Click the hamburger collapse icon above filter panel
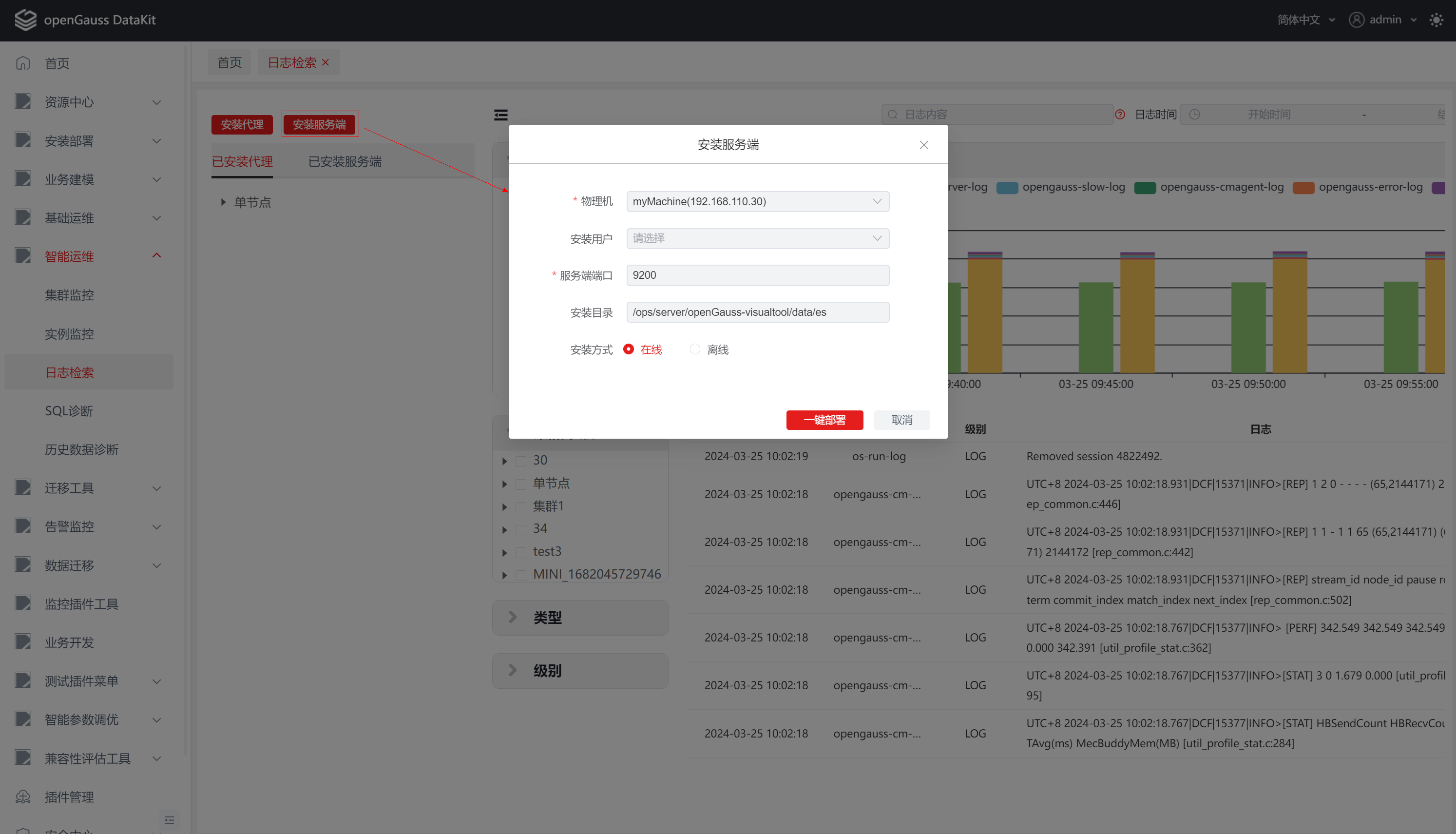This screenshot has width=1456, height=834. coord(501,115)
